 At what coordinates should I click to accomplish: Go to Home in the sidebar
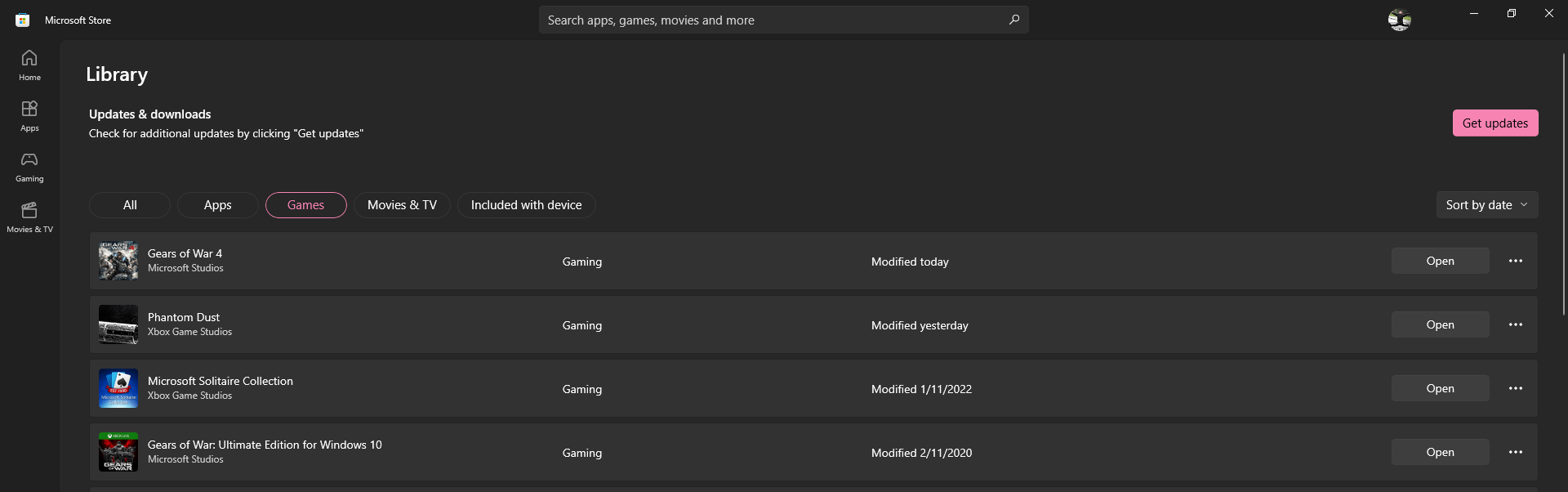pos(29,65)
